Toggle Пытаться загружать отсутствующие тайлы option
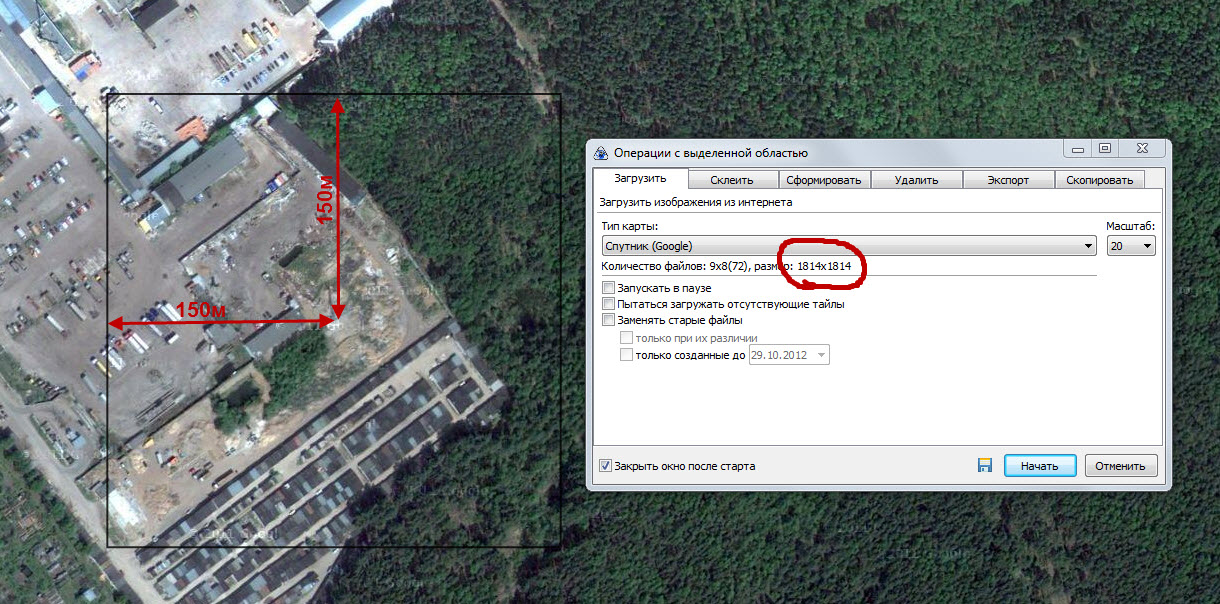This screenshot has height=604, width=1220. click(x=608, y=304)
